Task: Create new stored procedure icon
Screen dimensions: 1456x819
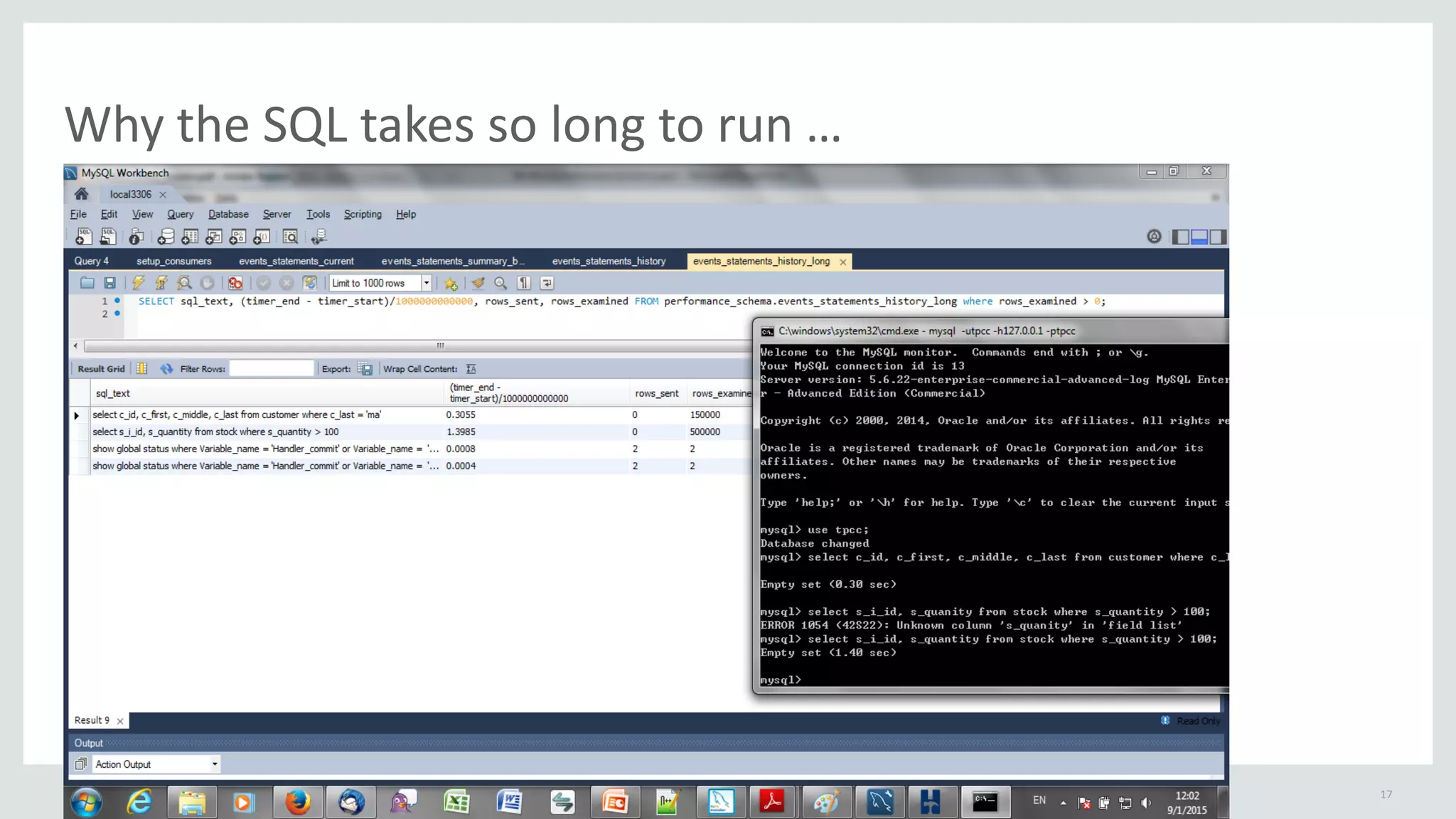Action: (x=237, y=237)
